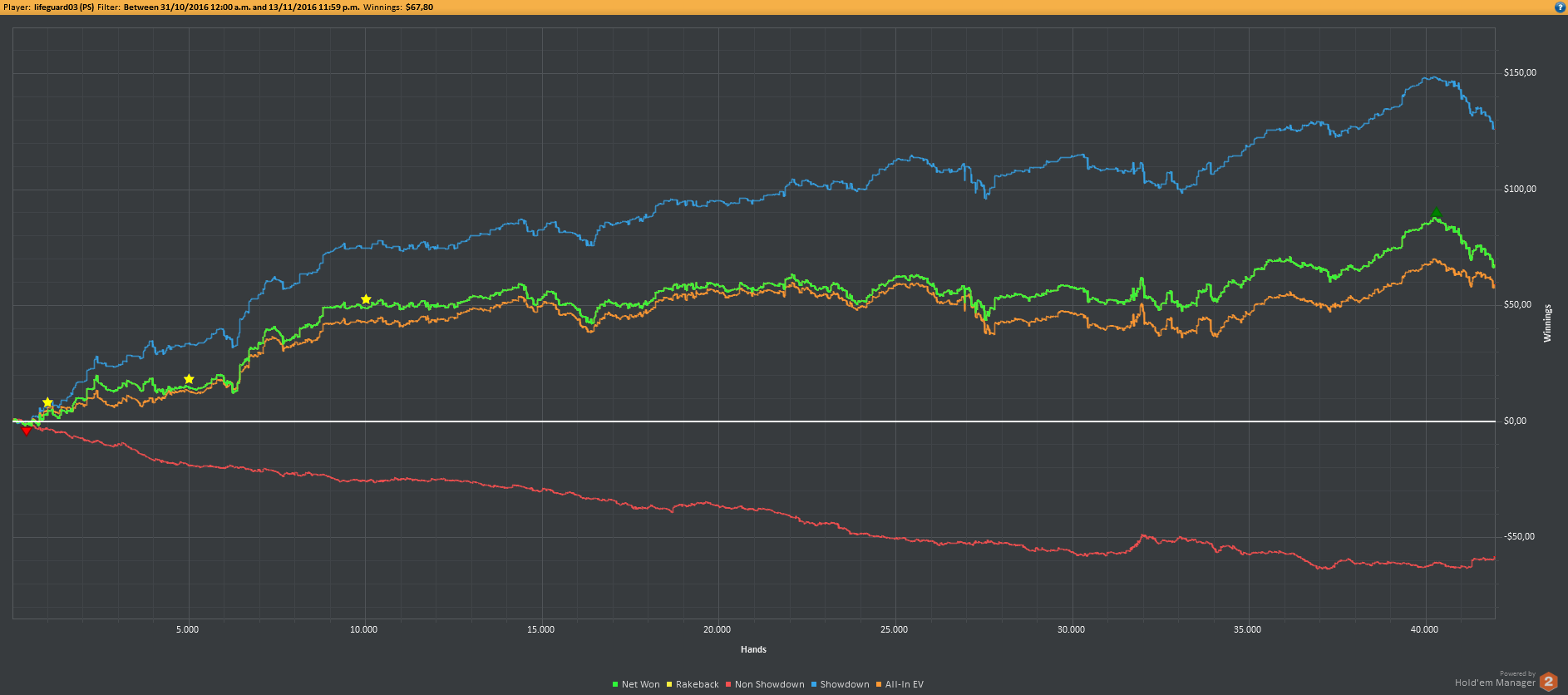Screen dimensions: 1568x695
Task: Click the "15.000" x-axis label
Action: pos(540,630)
